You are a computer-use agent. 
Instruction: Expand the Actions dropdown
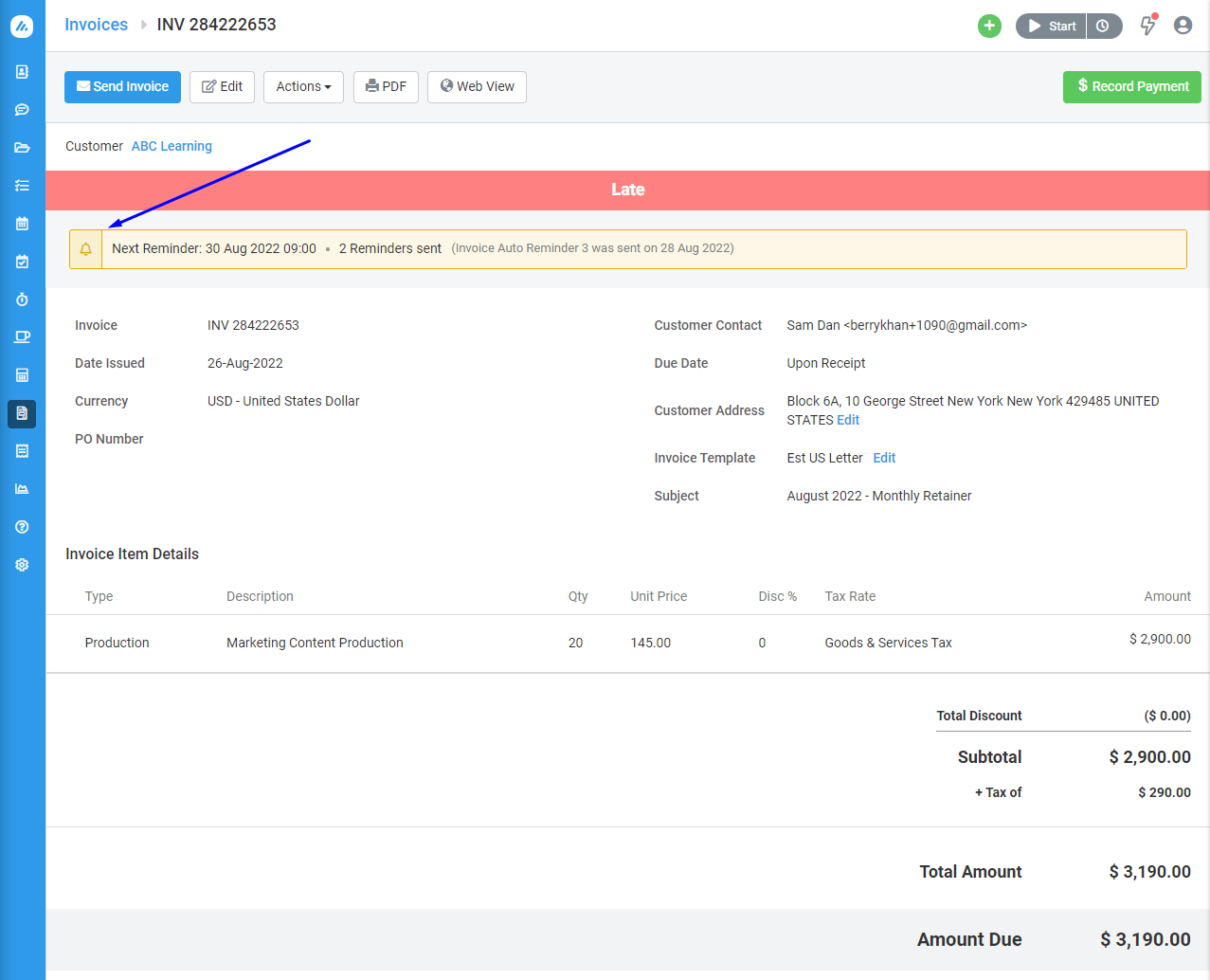303,86
